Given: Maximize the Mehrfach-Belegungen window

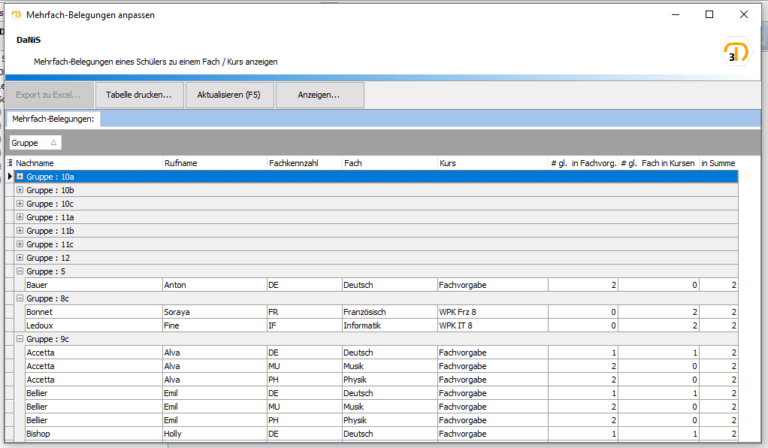Looking at the screenshot, I should (709, 15).
